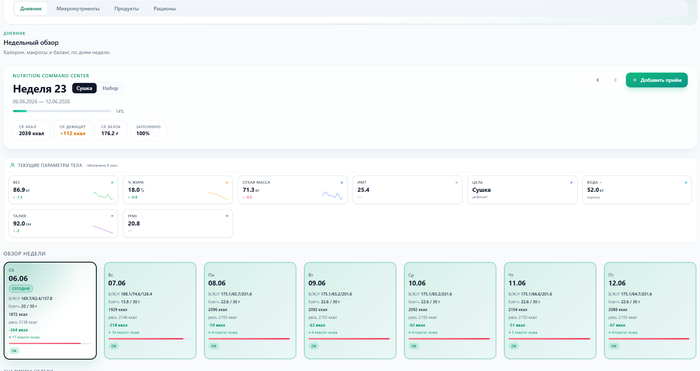Click the purple dot on the Талия card

click(112, 216)
